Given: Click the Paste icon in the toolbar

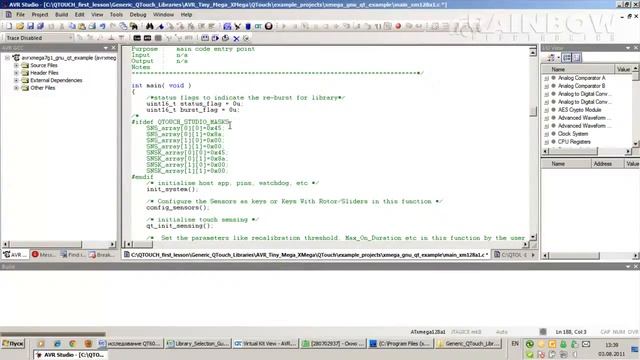Looking at the screenshot, I should click(82, 26).
